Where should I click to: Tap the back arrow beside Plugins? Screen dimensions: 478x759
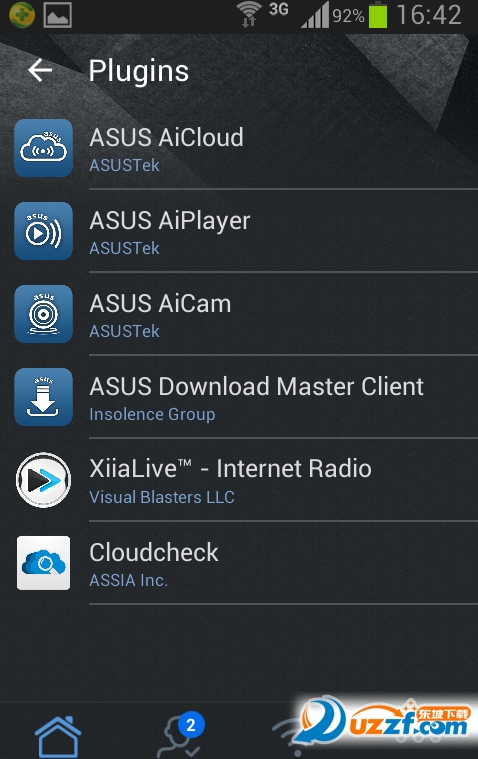40,70
